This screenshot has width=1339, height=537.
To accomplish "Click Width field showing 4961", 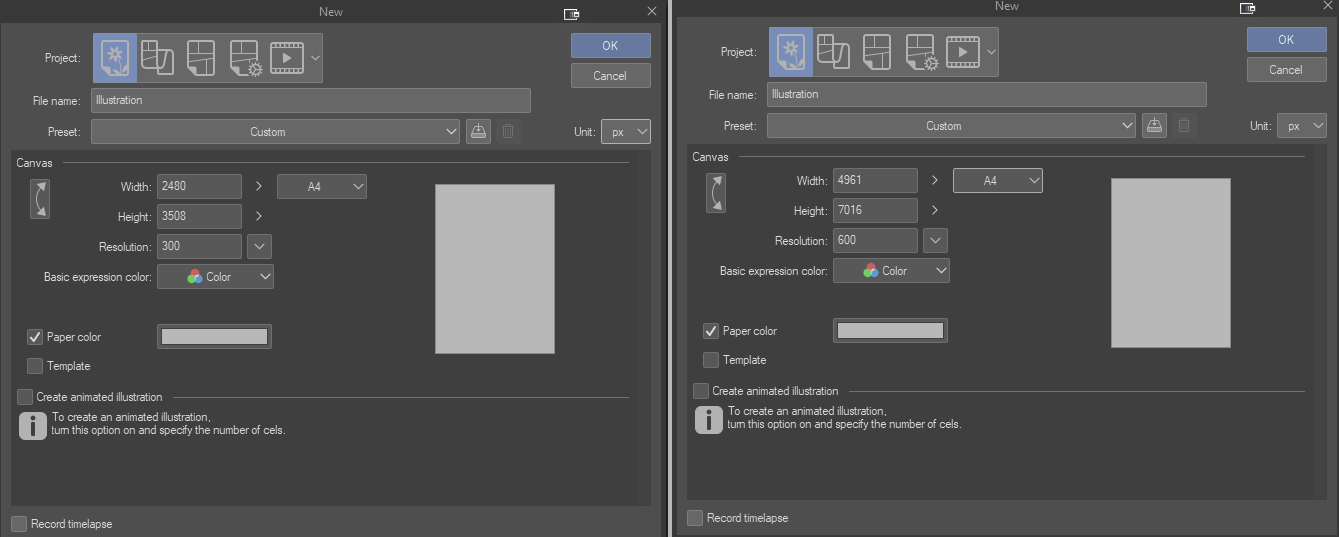I will click(x=875, y=180).
